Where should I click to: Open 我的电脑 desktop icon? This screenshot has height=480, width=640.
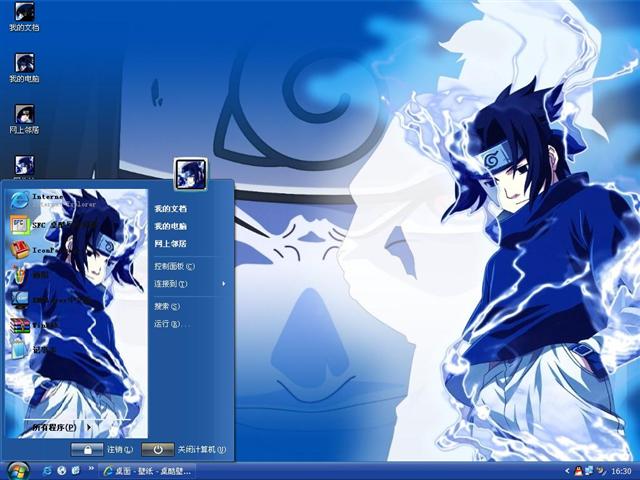[24, 68]
